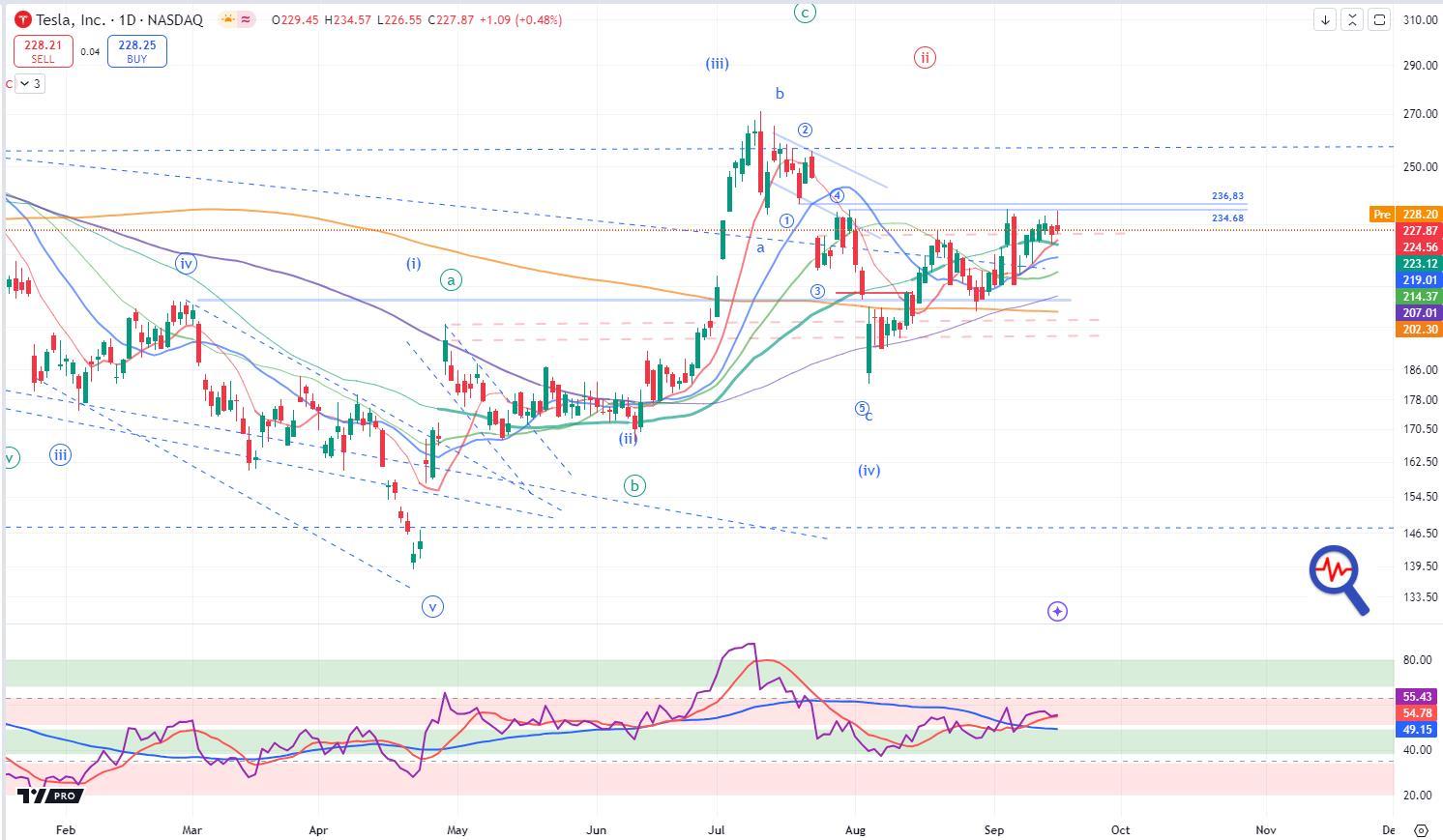1443x840 pixels.
Task: Click the 310.00 price scale label
Action: pyautogui.click(x=1419, y=20)
